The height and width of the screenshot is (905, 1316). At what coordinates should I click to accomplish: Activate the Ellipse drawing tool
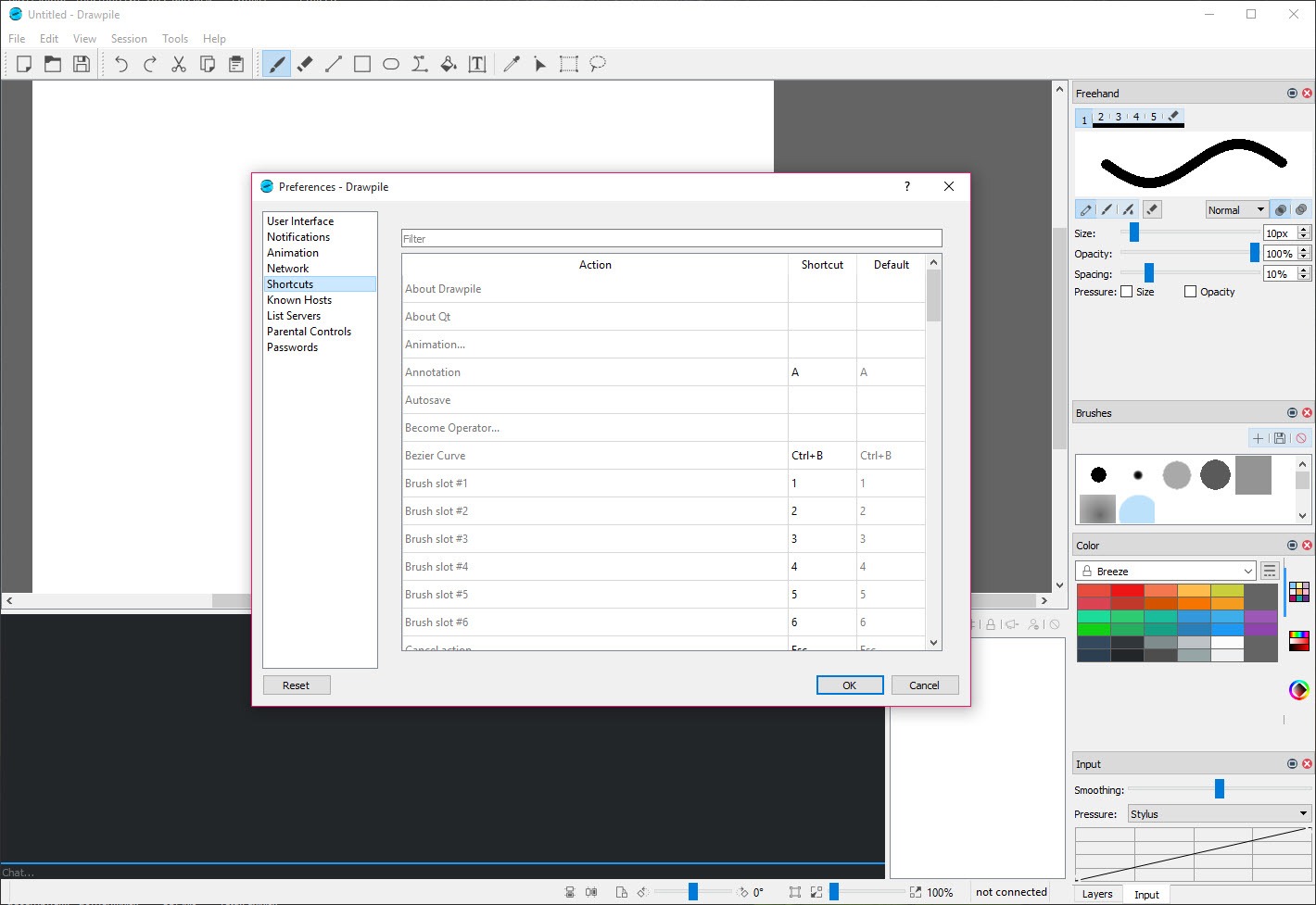pos(391,64)
